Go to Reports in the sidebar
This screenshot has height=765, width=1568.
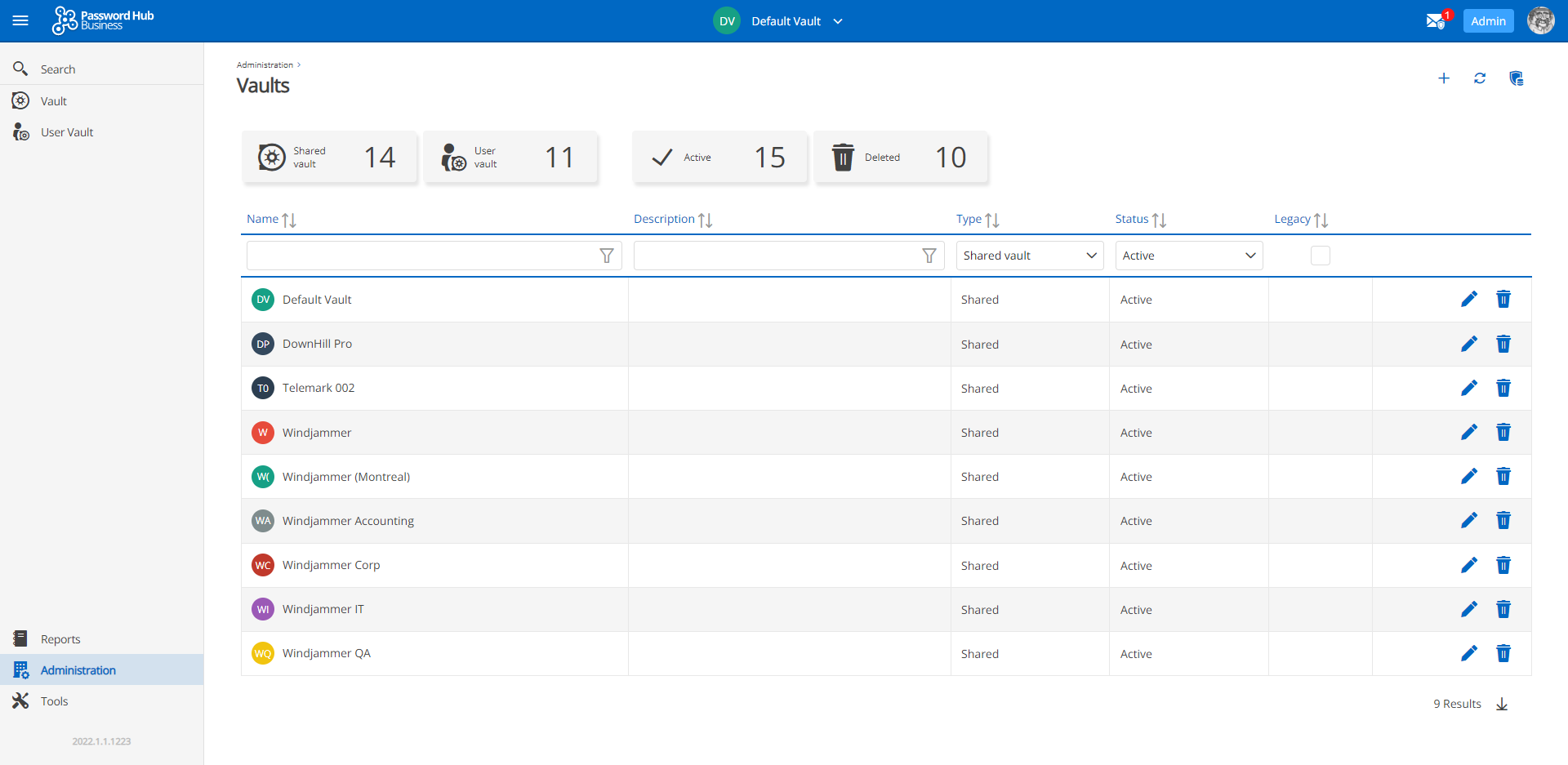(x=60, y=639)
